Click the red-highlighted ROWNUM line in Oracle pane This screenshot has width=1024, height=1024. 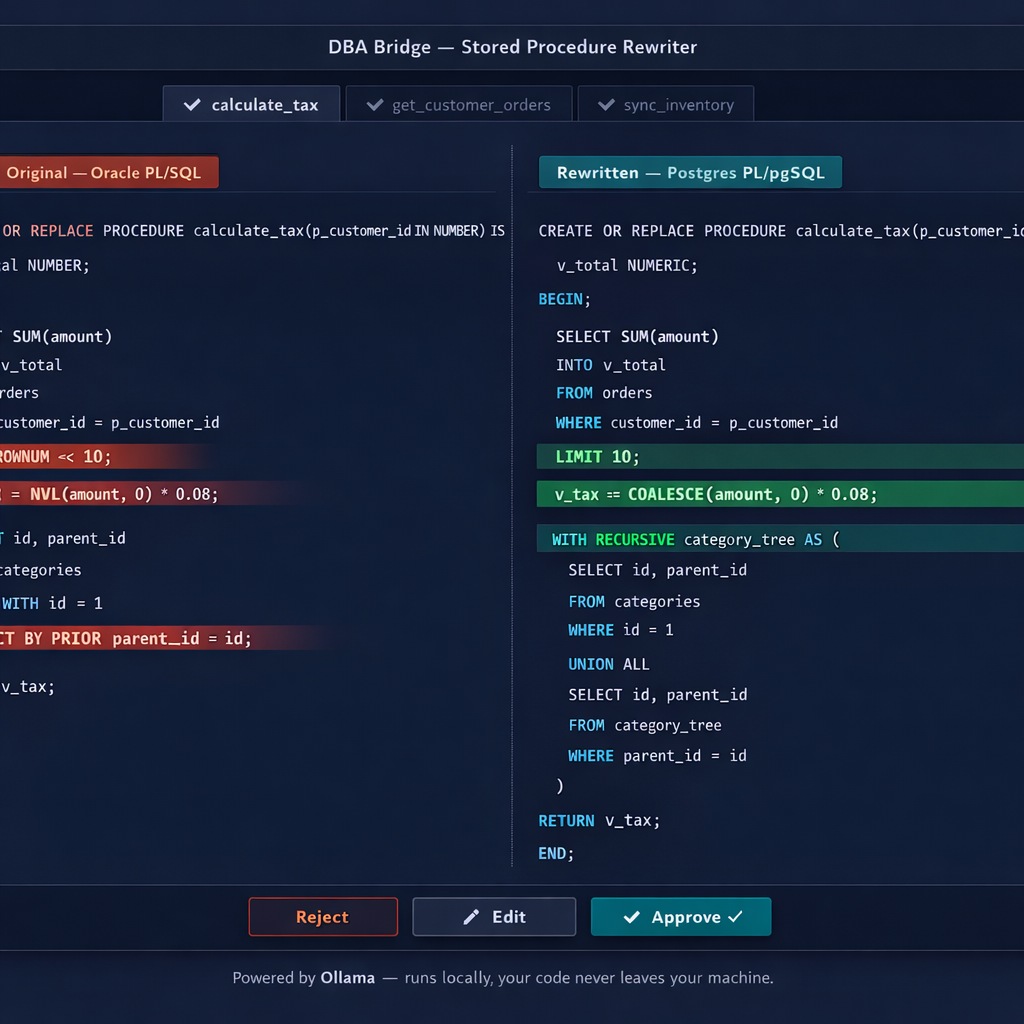[x=80, y=456]
